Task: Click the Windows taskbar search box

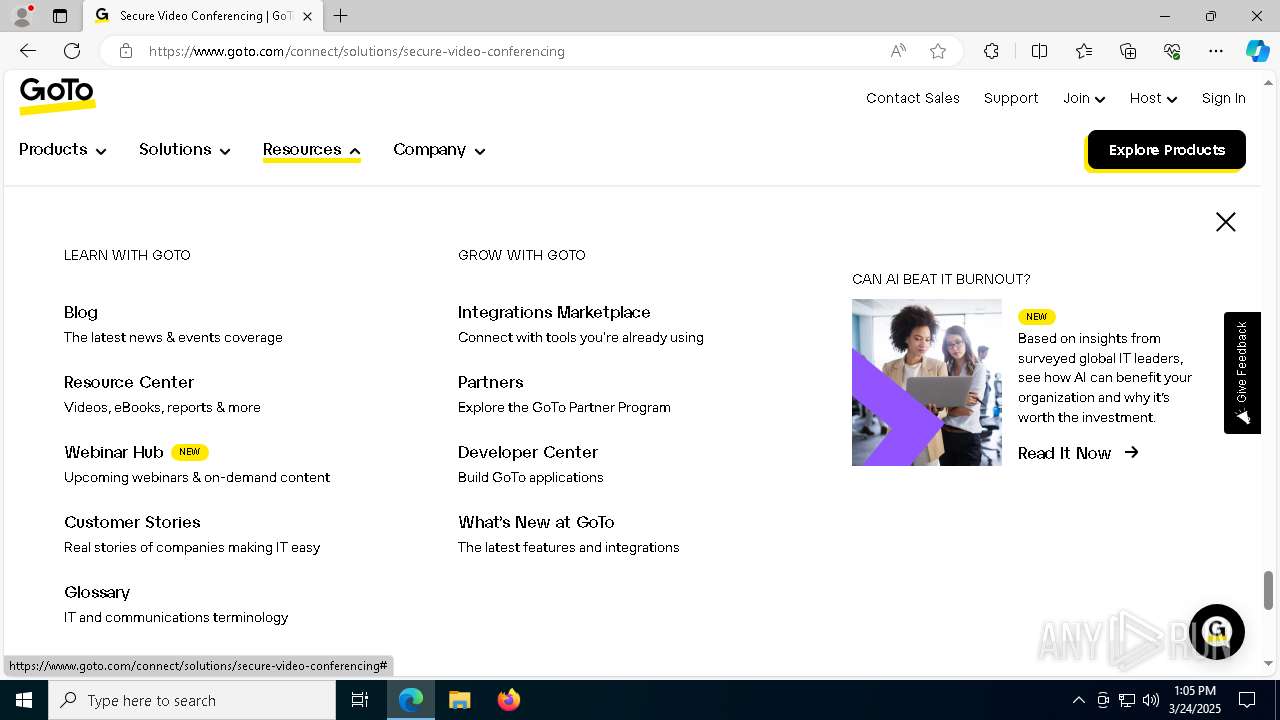Action: (x=192, y=700)
